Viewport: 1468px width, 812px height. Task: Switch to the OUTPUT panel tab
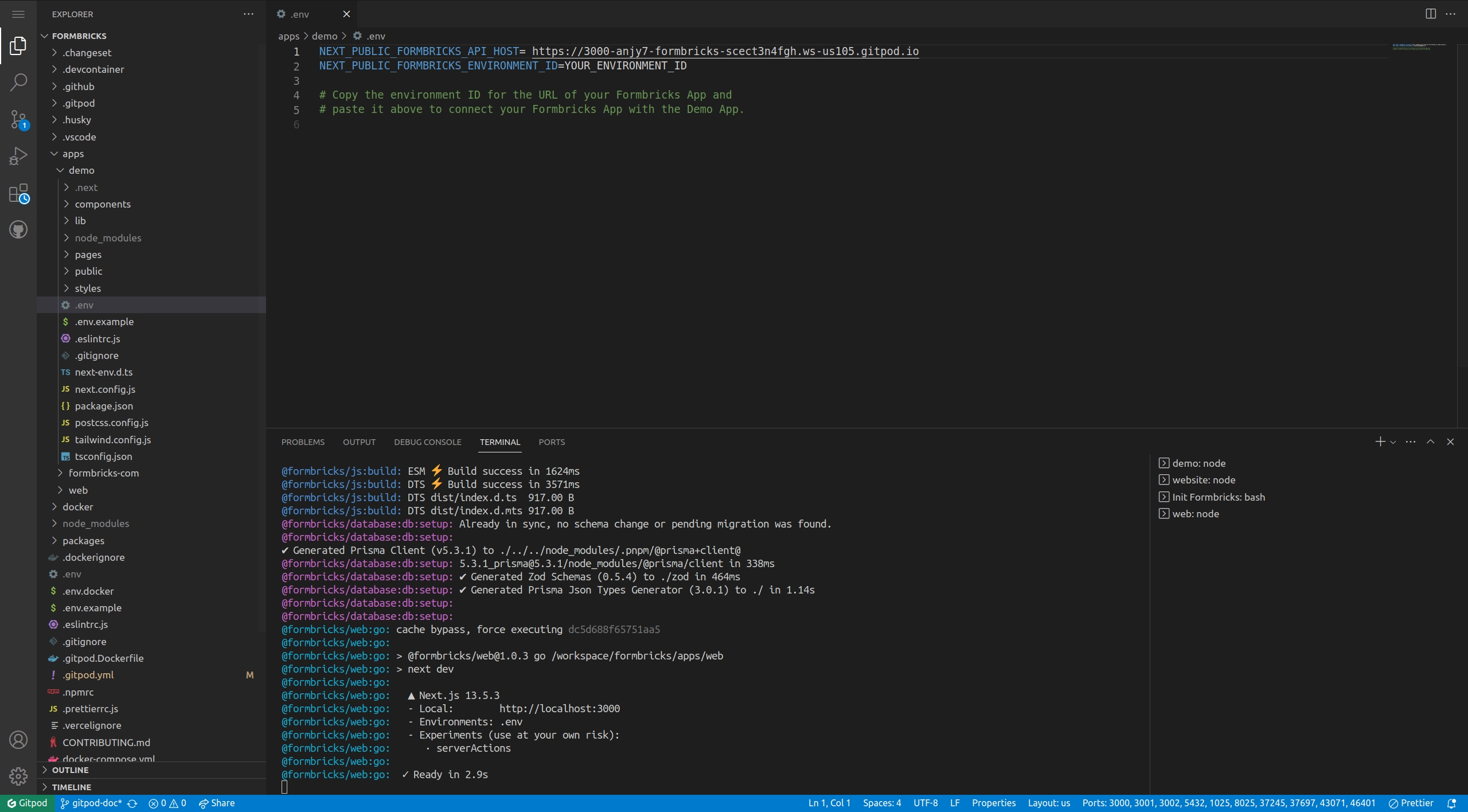tap(359, 442)
